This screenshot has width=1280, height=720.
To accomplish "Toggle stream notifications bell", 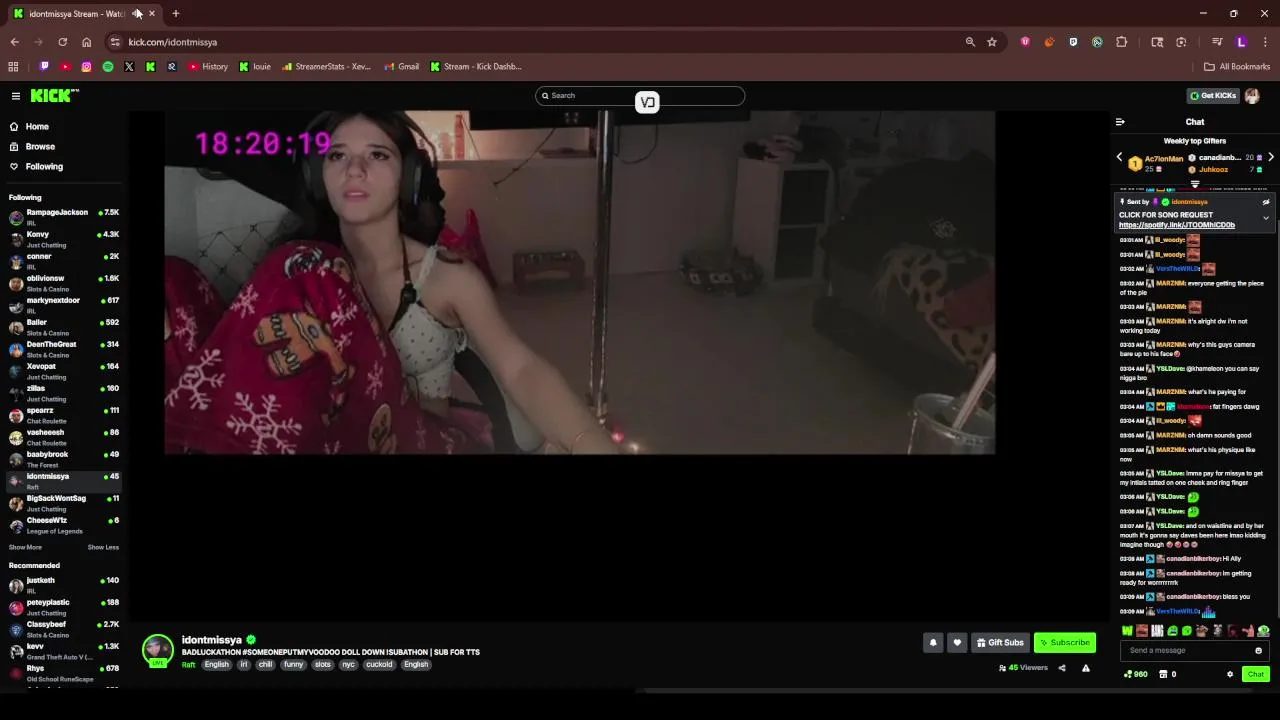I will click(x=933, y=642).
